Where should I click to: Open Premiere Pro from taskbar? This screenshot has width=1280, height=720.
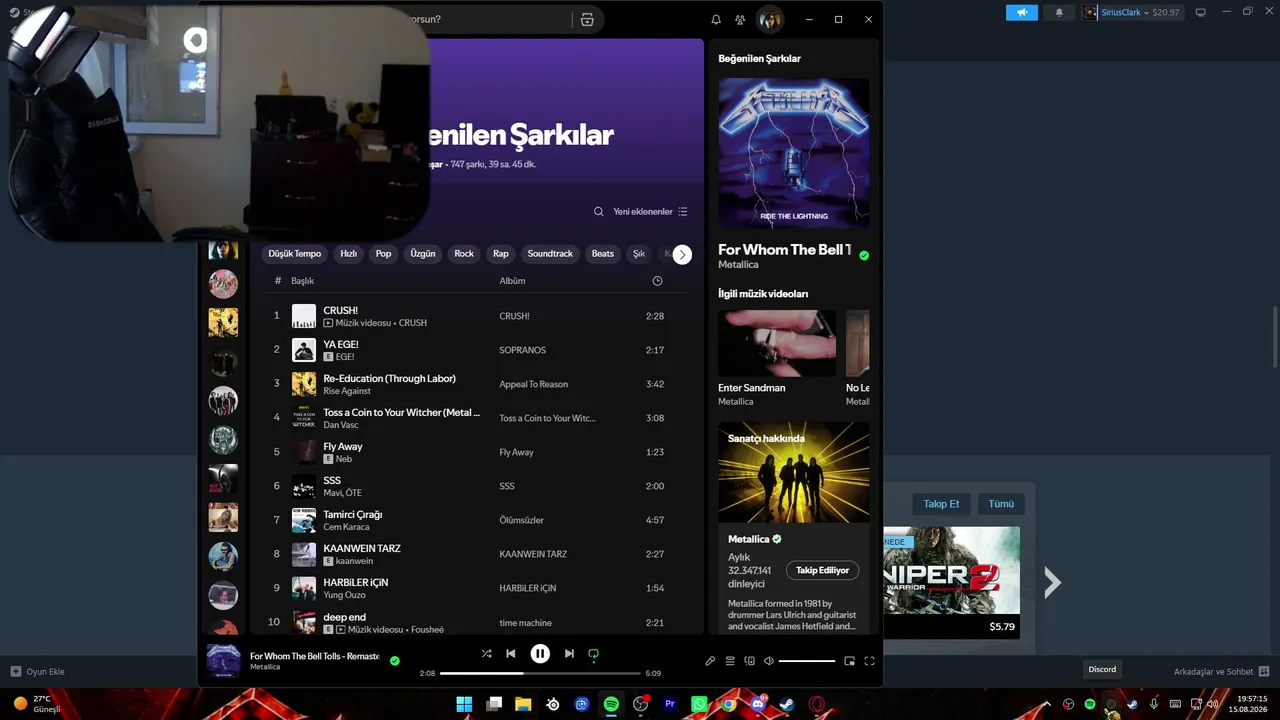pyautogui.click(x=670, y=704)
